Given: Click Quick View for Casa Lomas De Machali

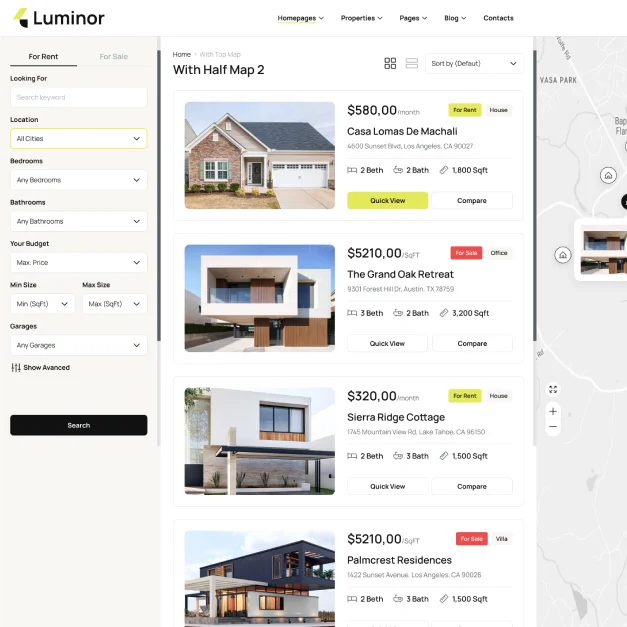Looking at the screenshot, I should tap(387, 201).
